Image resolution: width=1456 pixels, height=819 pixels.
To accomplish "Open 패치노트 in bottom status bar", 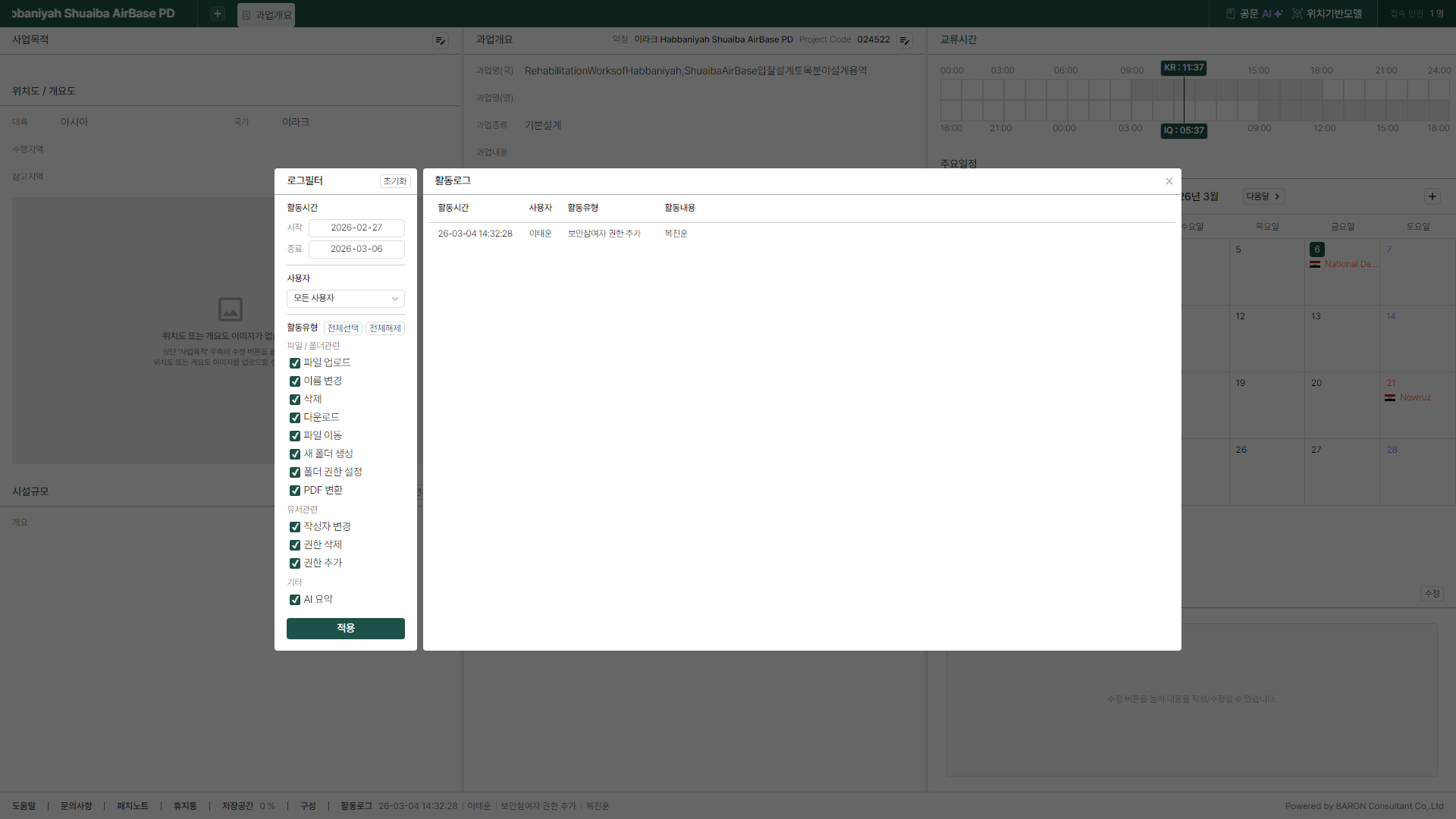I will (x=133, y=806).
